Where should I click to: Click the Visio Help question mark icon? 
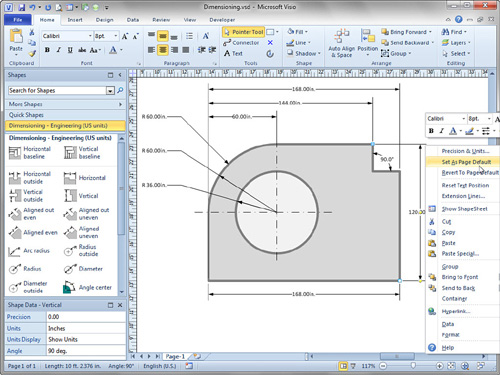tap(459, 19)
